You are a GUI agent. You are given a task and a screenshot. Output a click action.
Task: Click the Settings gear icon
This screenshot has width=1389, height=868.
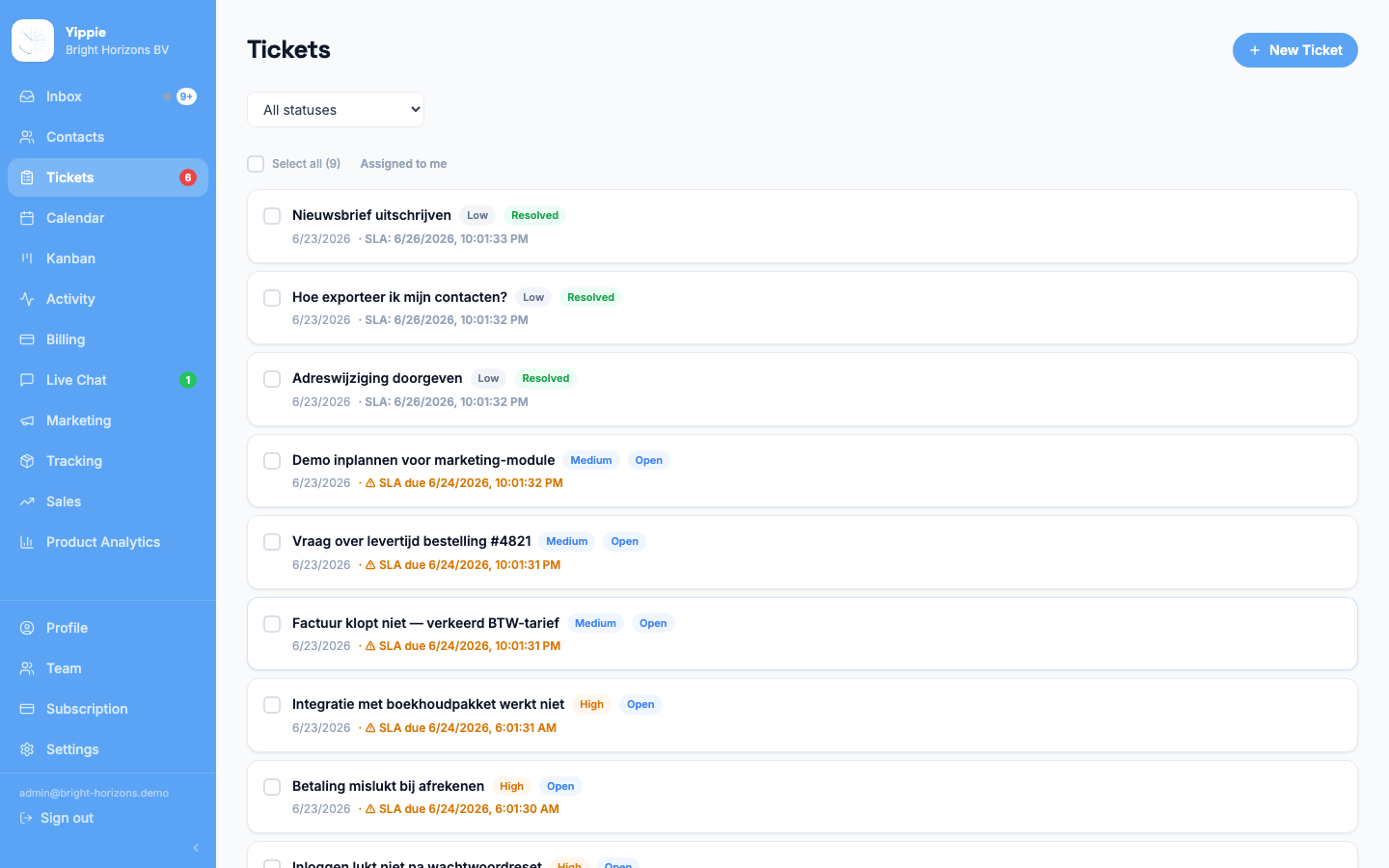click(27, 749)
